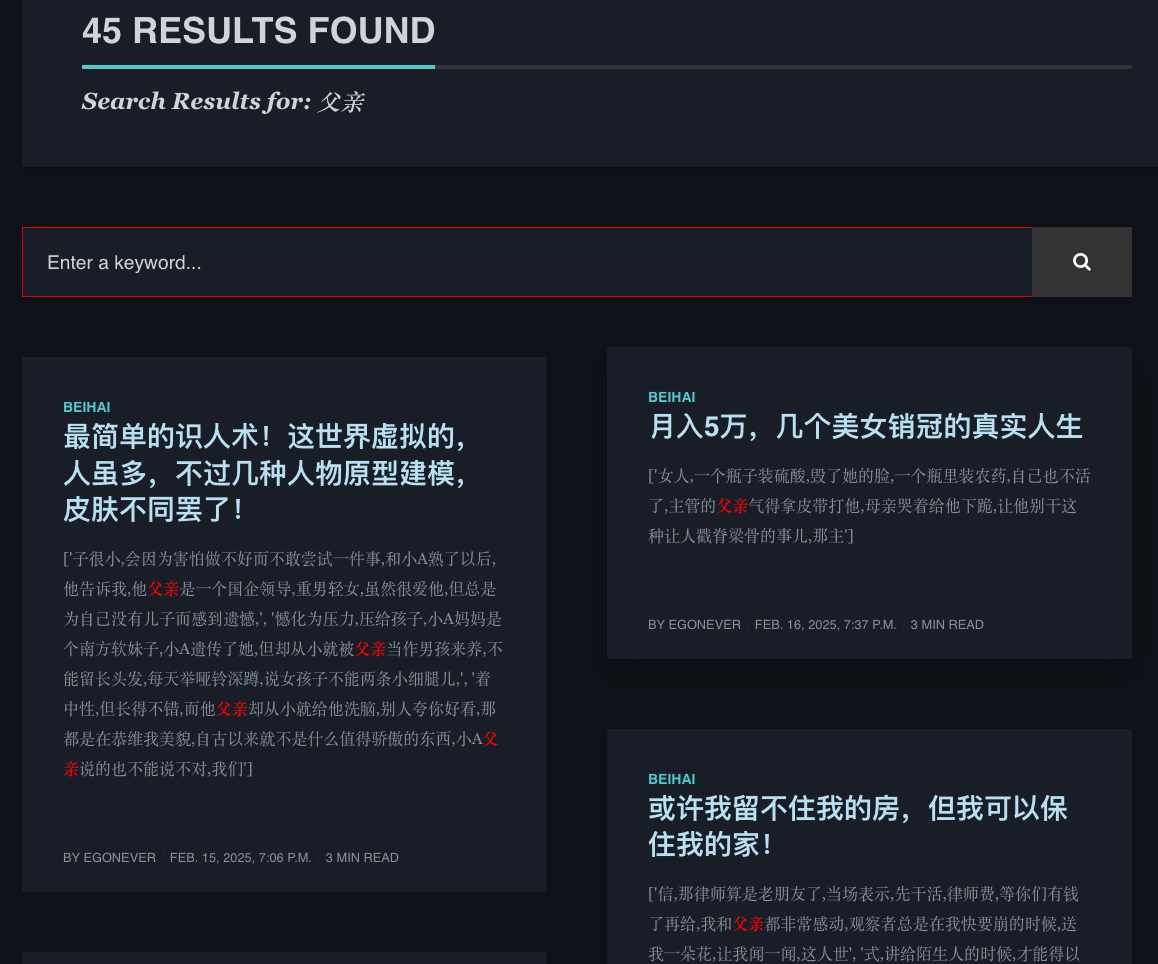Click the second post card
Viewport: 1158px width, 964px height.
tap(869, 505)
